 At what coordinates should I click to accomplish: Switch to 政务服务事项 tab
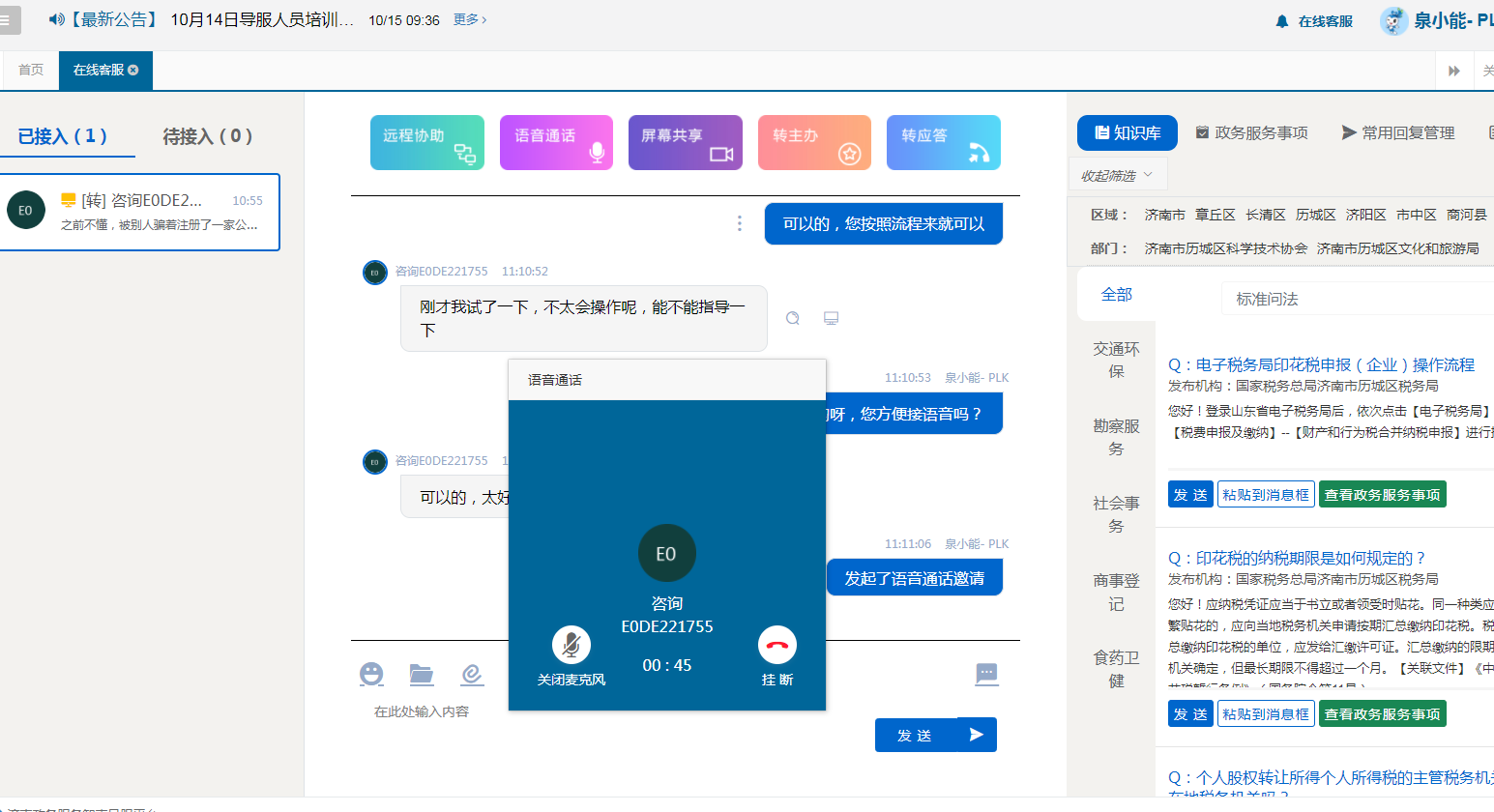1252,133
